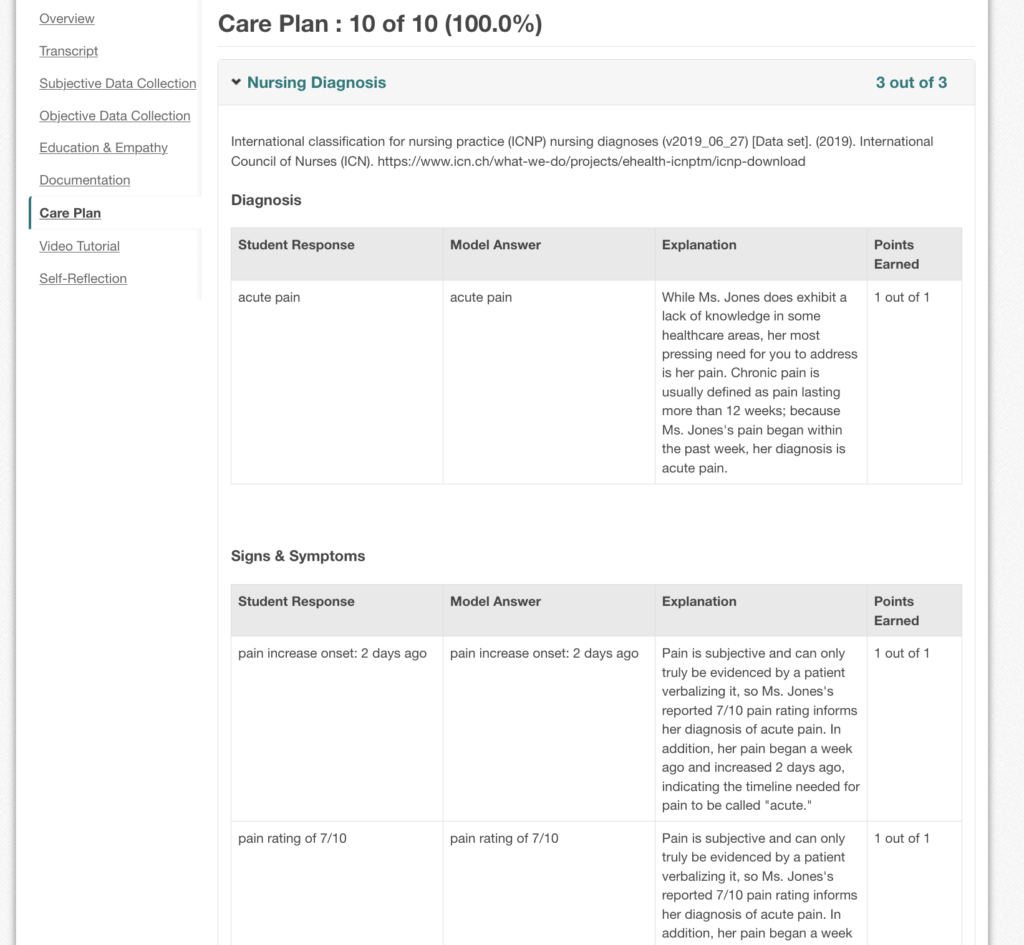The height and width of the screenshot is (945, 1024).
Task: Click the Diagnosis subsection heading
Action: click(266, 200)
